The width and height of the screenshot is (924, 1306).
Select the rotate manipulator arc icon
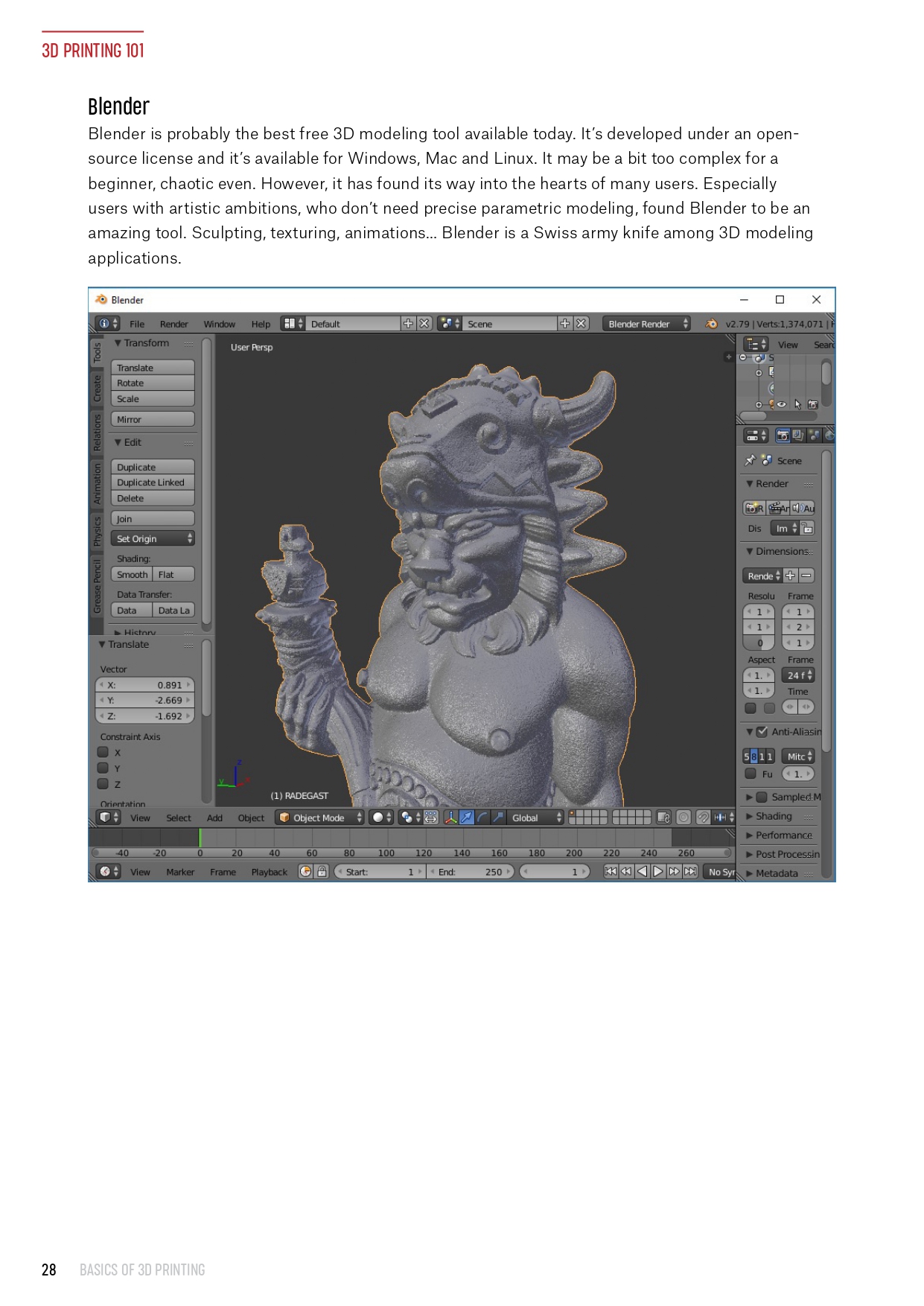[482, 818]
